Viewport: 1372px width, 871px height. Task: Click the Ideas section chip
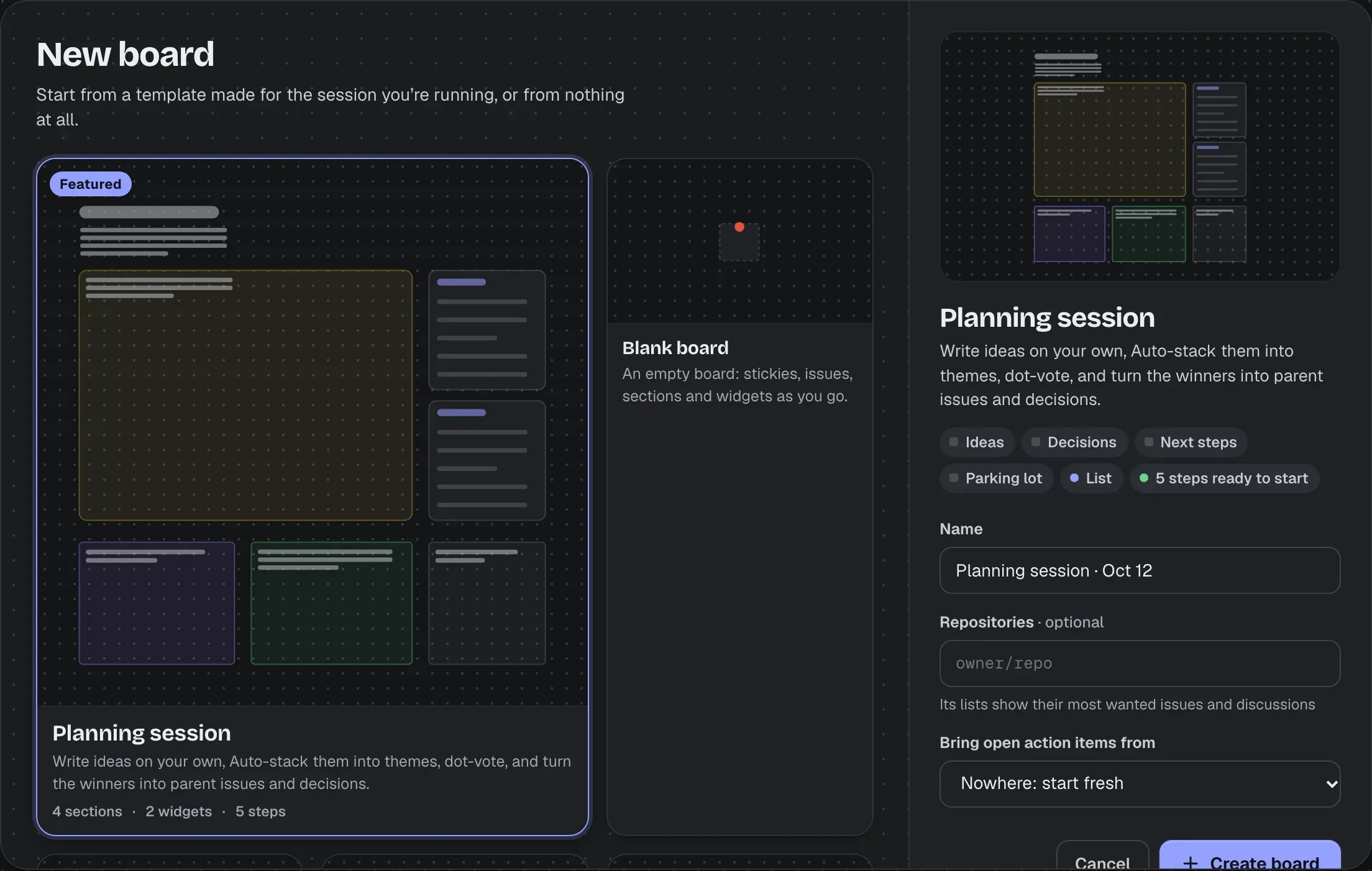pyautogui.click(x=977, y=442)
